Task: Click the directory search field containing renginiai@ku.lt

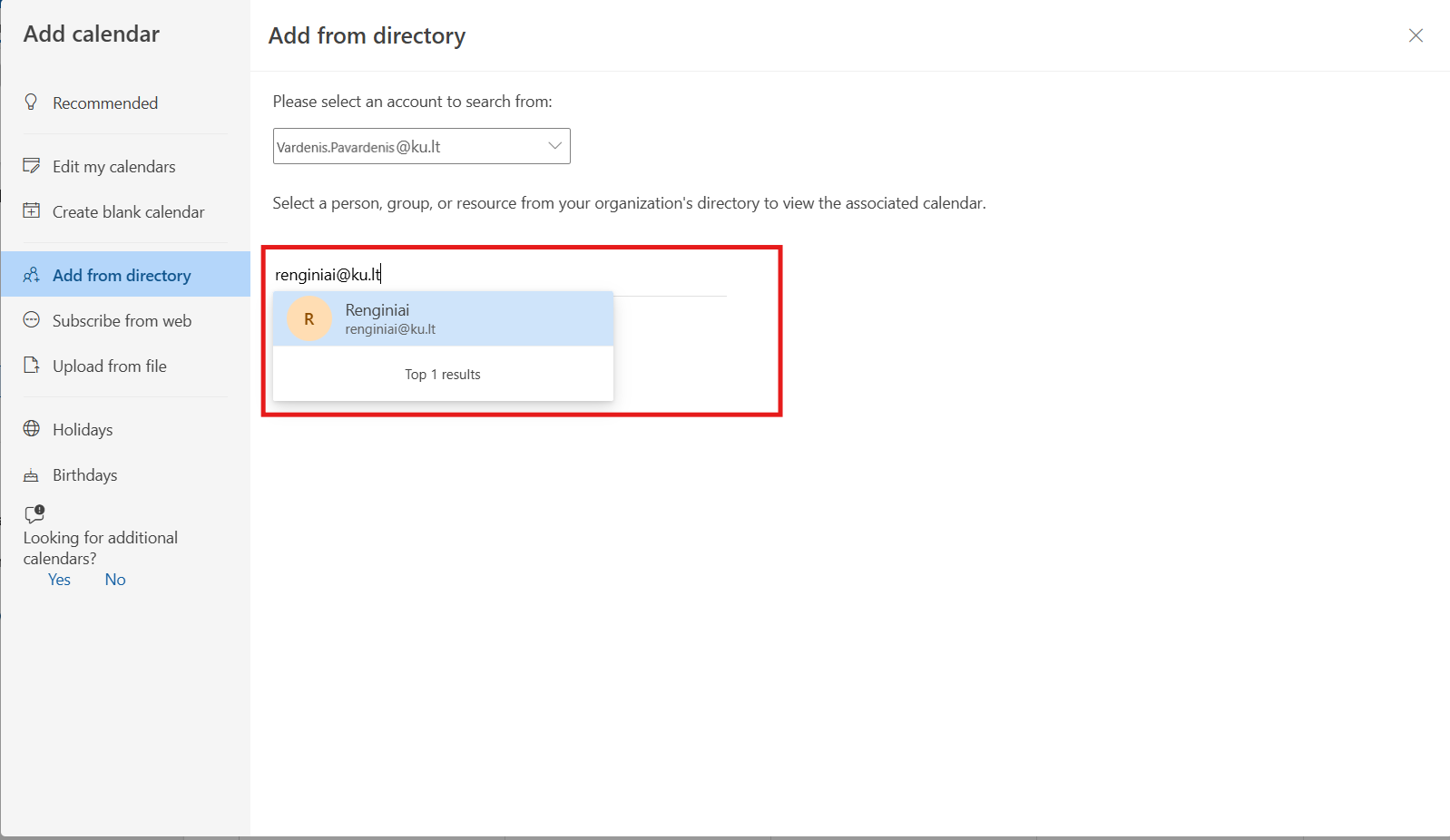Action: 499,275
